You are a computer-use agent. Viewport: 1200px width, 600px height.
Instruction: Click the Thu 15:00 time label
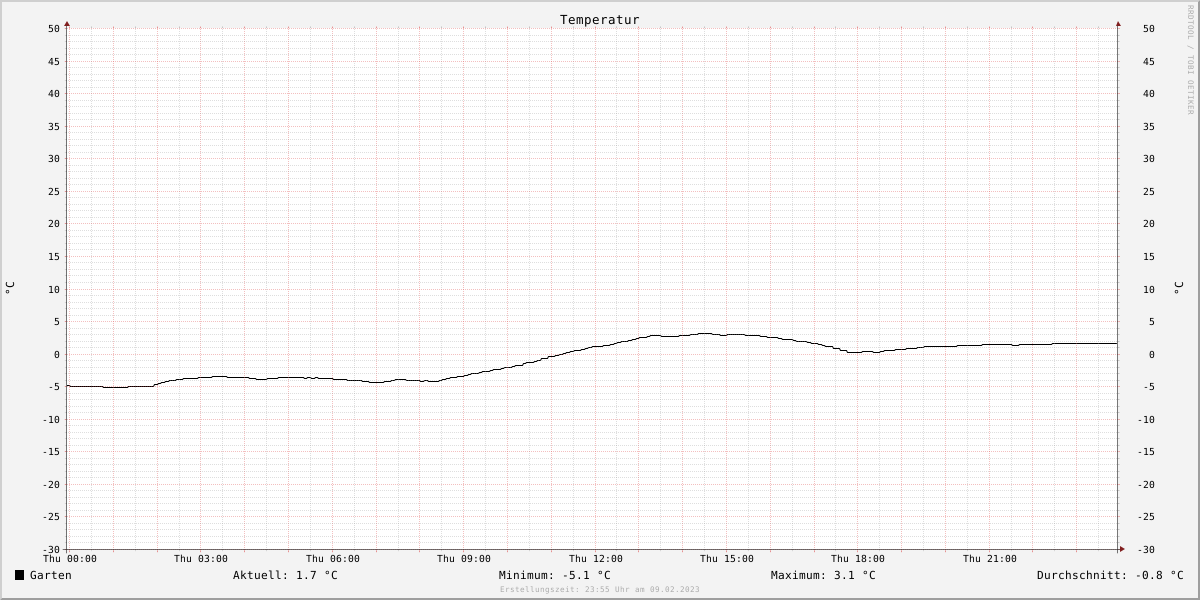(727, 559)
